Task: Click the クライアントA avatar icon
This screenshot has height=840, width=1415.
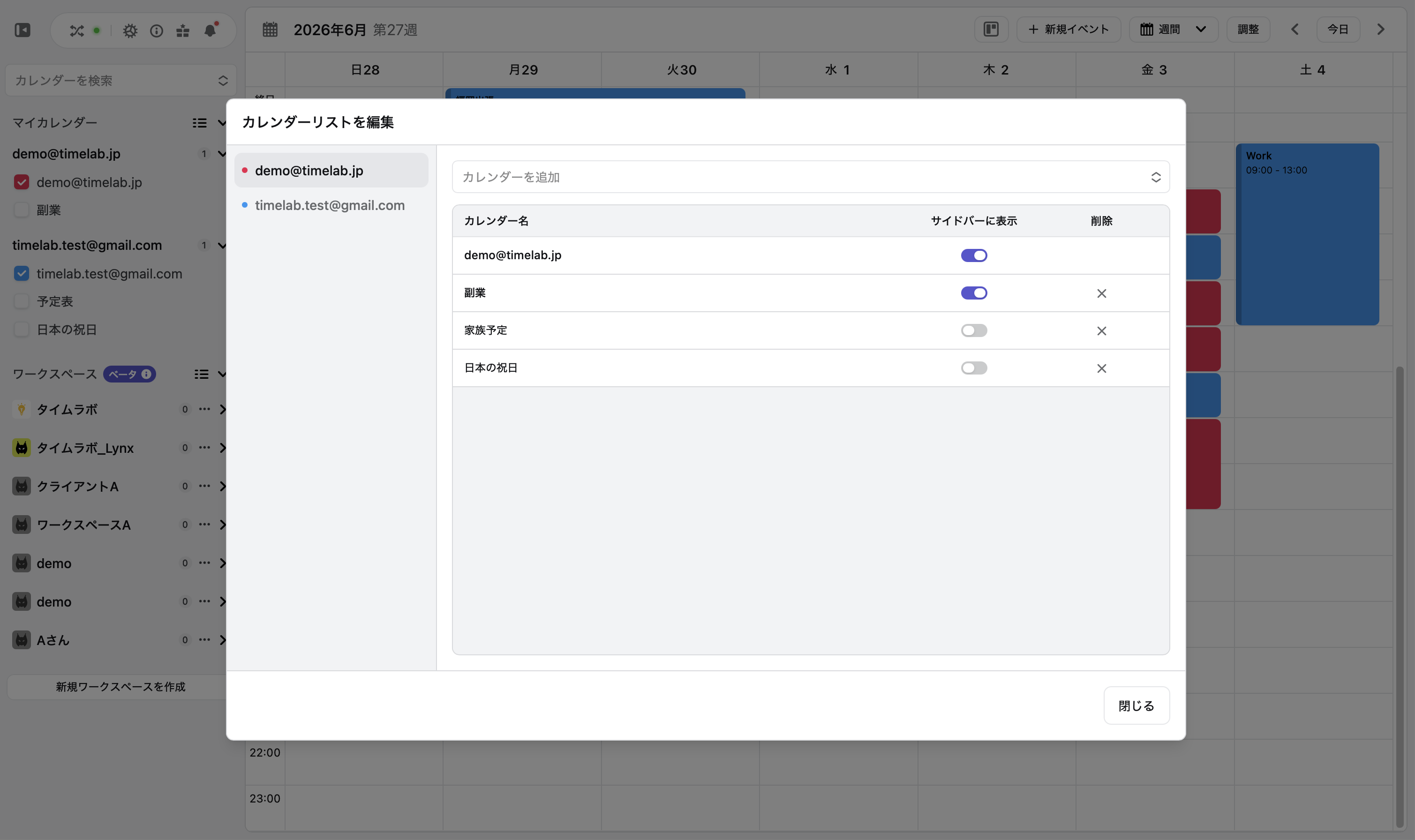Action: point(22,486)
